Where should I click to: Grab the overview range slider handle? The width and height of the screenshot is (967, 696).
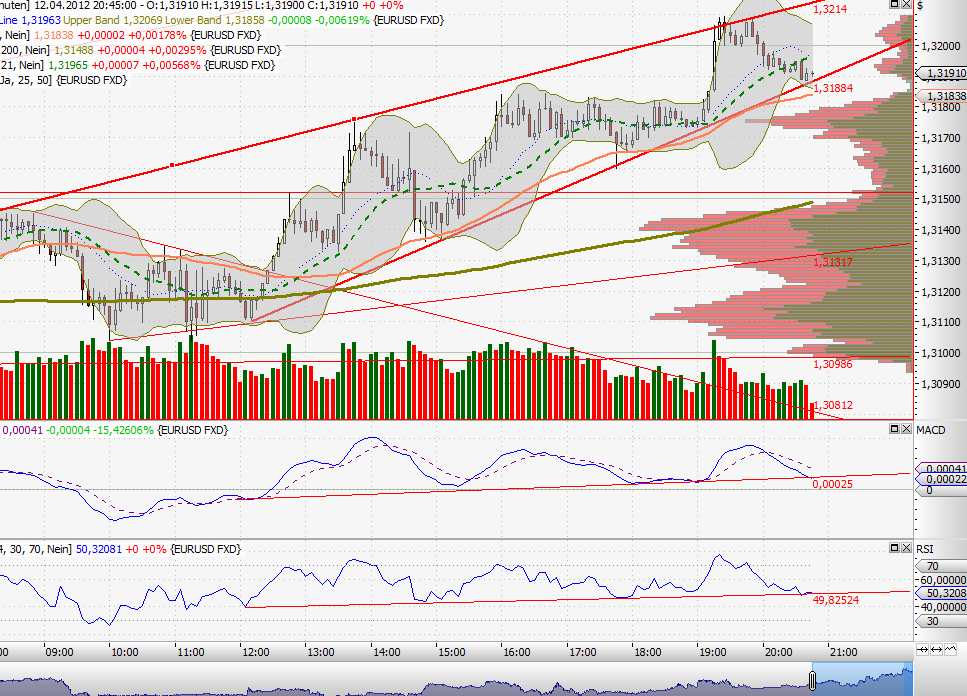pyautogui.click(x=812, y=681)
